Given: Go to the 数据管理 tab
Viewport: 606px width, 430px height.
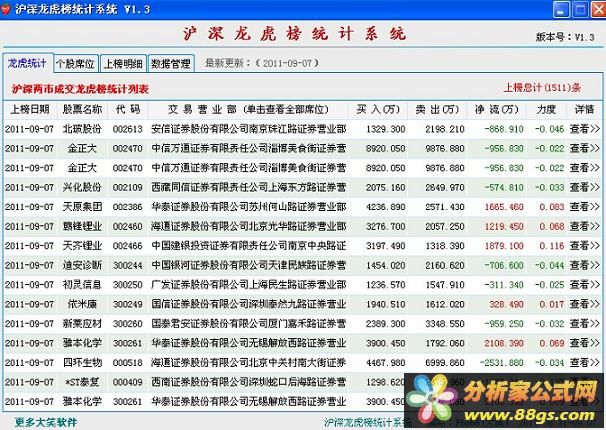Looking at the screenshot, I should (170, 64).
